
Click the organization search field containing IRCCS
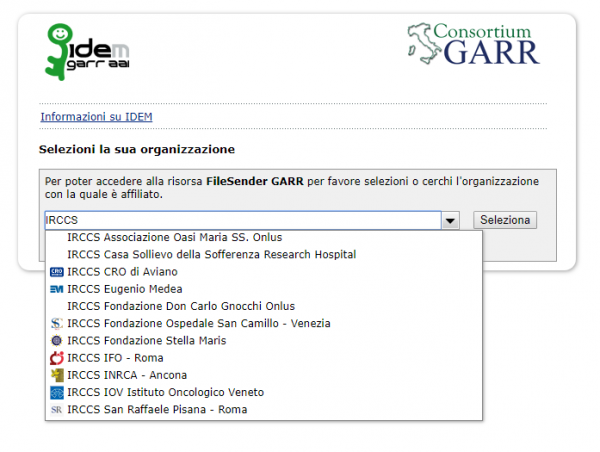(x=243, y=220)
